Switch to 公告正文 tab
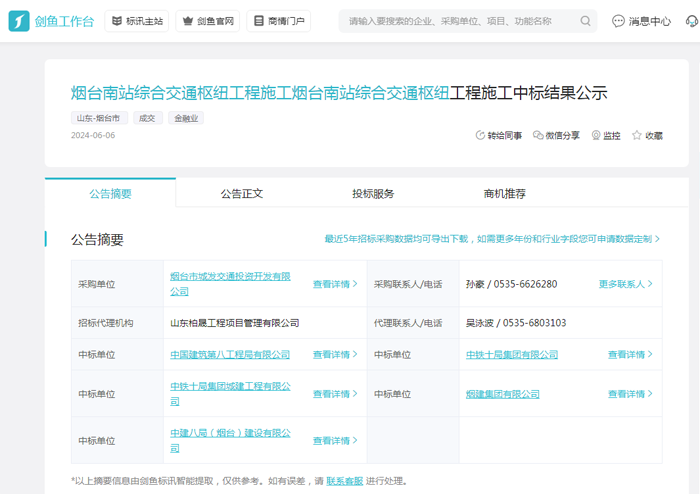Screen dimensions: 700x494 click(x=242, y=194)
